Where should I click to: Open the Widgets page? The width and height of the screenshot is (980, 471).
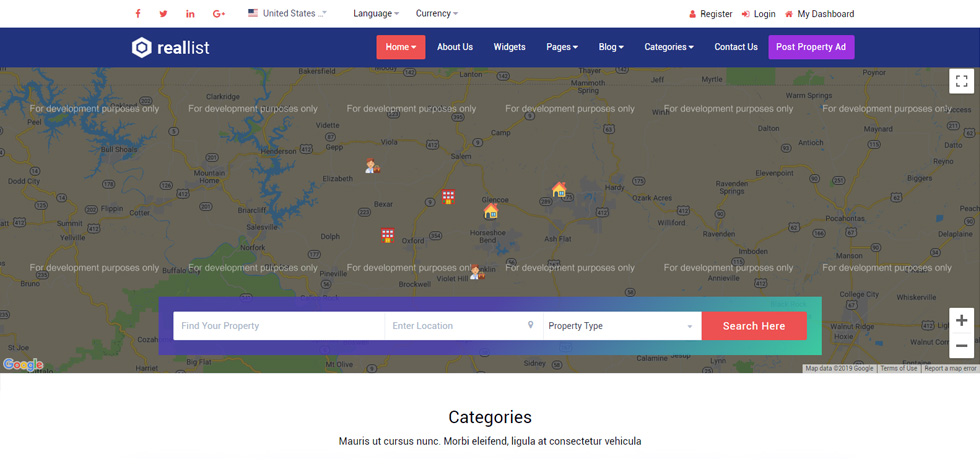point(509,47)
